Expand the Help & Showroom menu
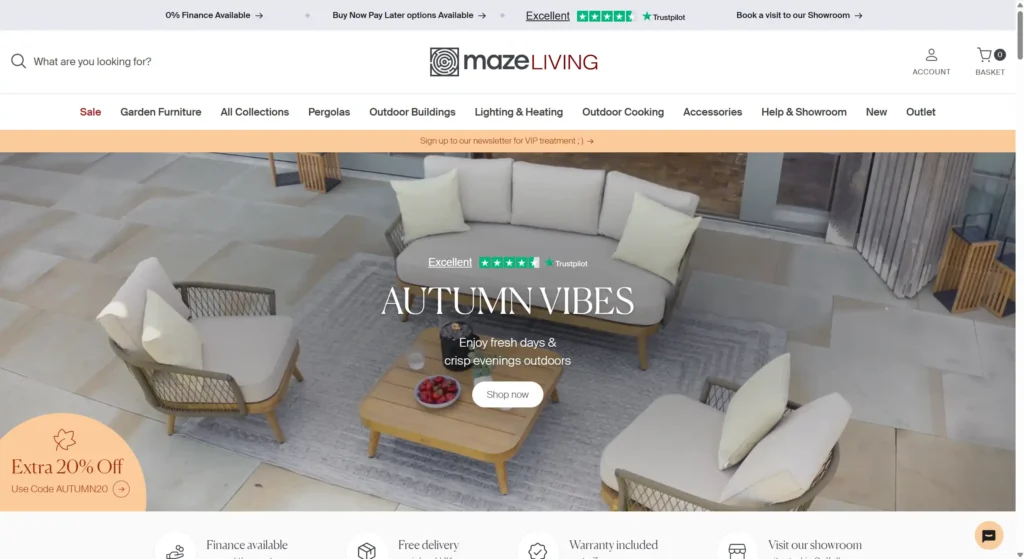 pos(804,112)
